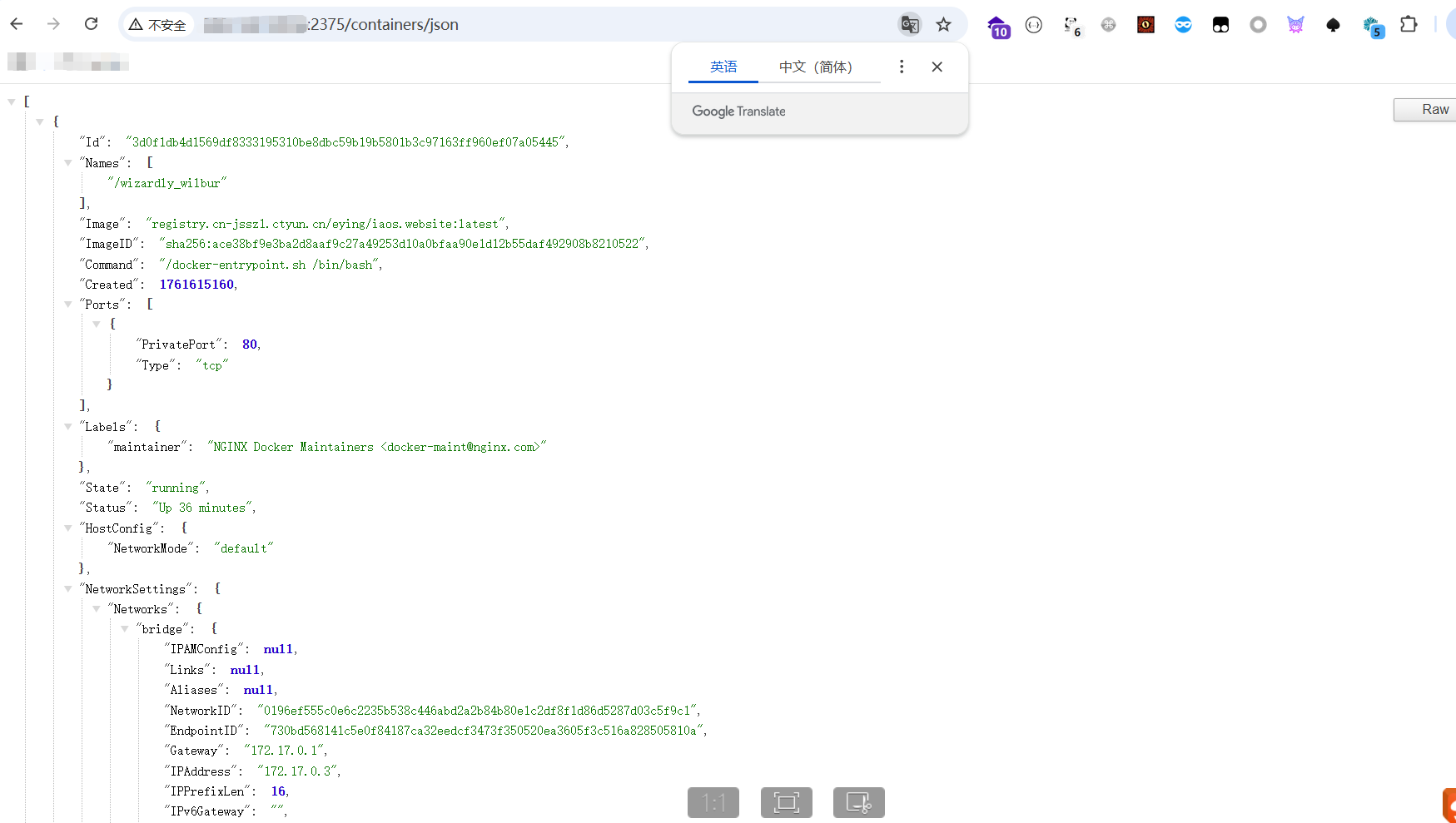Screen dimensions: 1456x823
Task: Collapse the Labels object node
Action: tap(68, 427)
